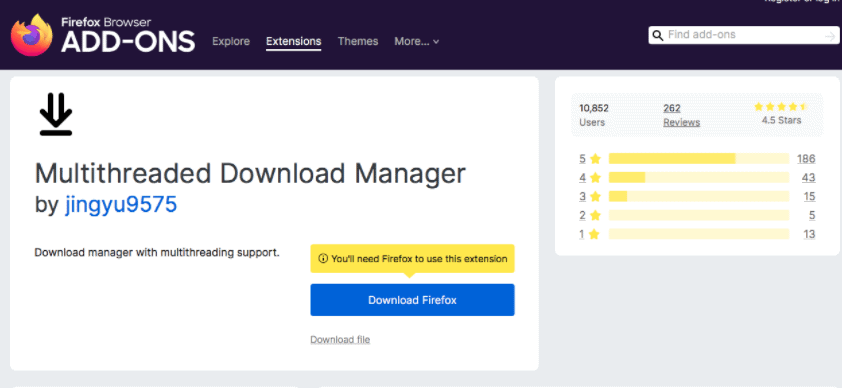Image resolution: width=842 pixels, height=388 pixels.
Task: Click the Firefox Browser ADD-ONS title
Action: coord(128,35)
